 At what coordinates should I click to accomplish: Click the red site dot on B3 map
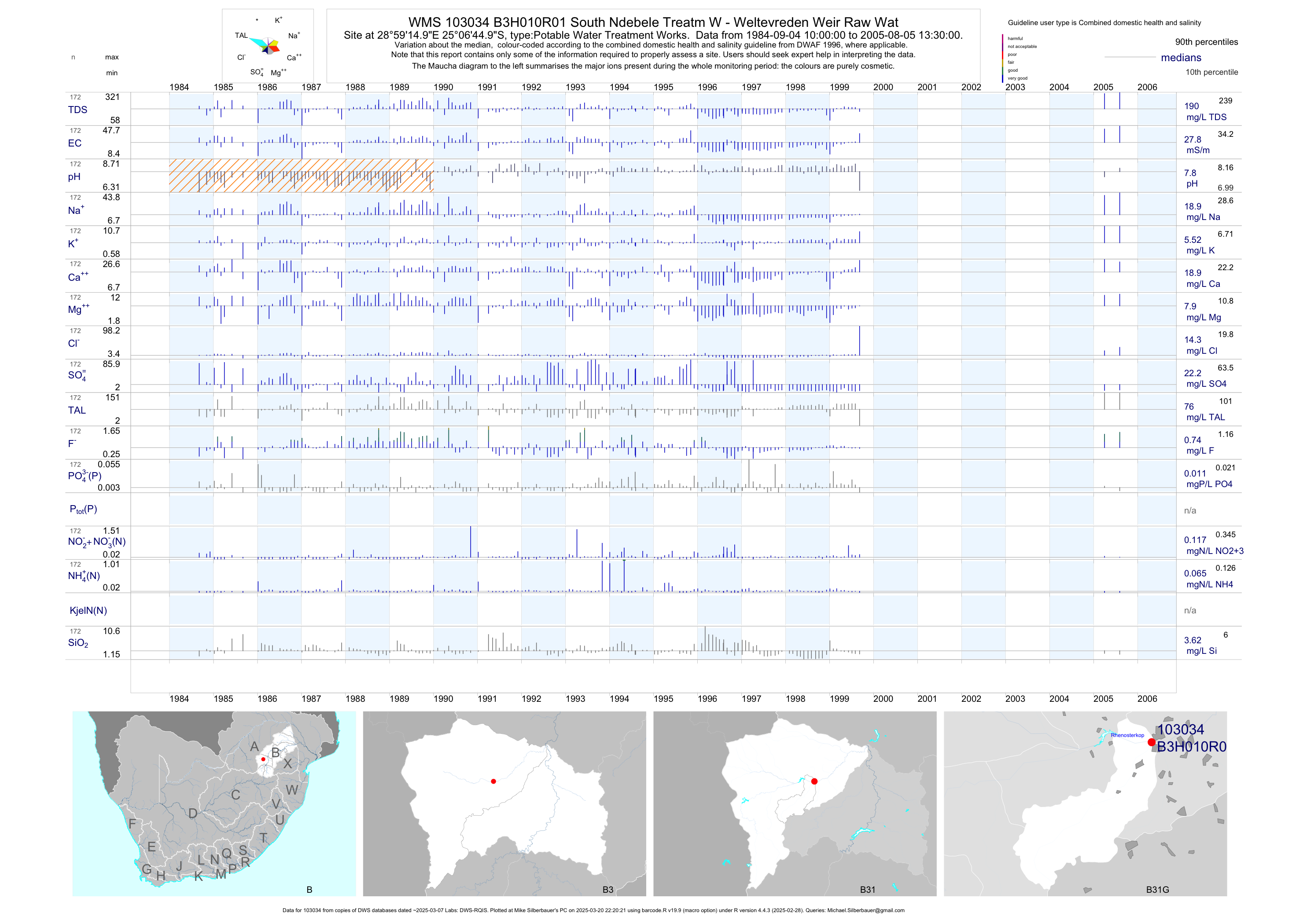[x=493, y=781]
